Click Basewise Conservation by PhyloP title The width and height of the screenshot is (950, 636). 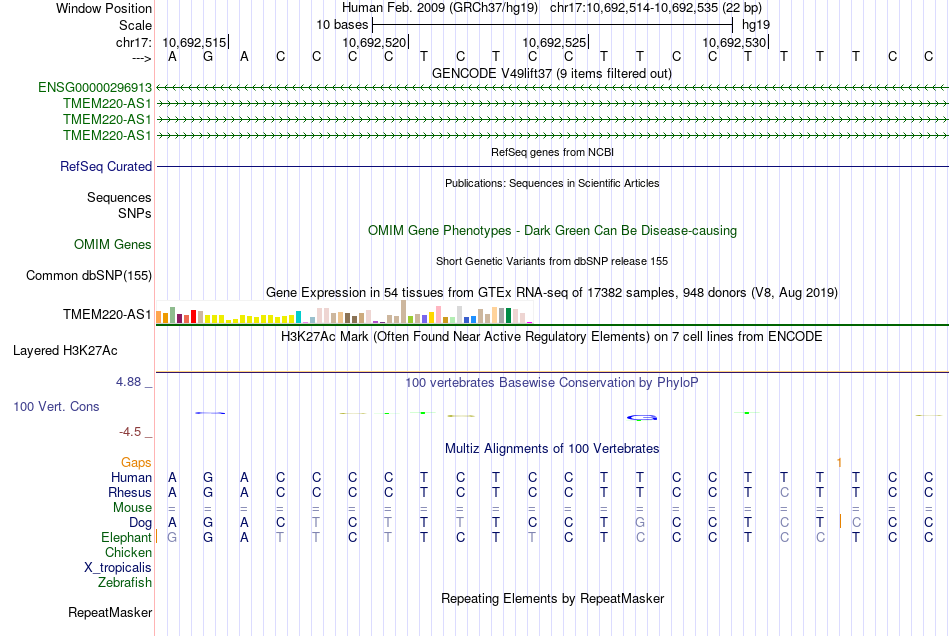click(x=552, y=383)
